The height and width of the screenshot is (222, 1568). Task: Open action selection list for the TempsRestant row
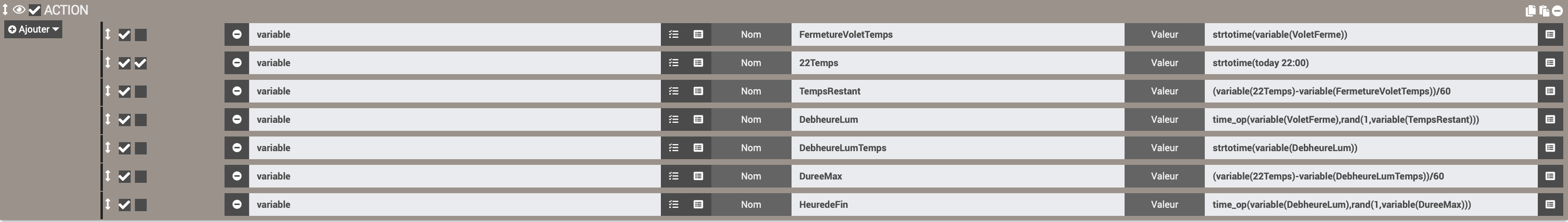673,92
